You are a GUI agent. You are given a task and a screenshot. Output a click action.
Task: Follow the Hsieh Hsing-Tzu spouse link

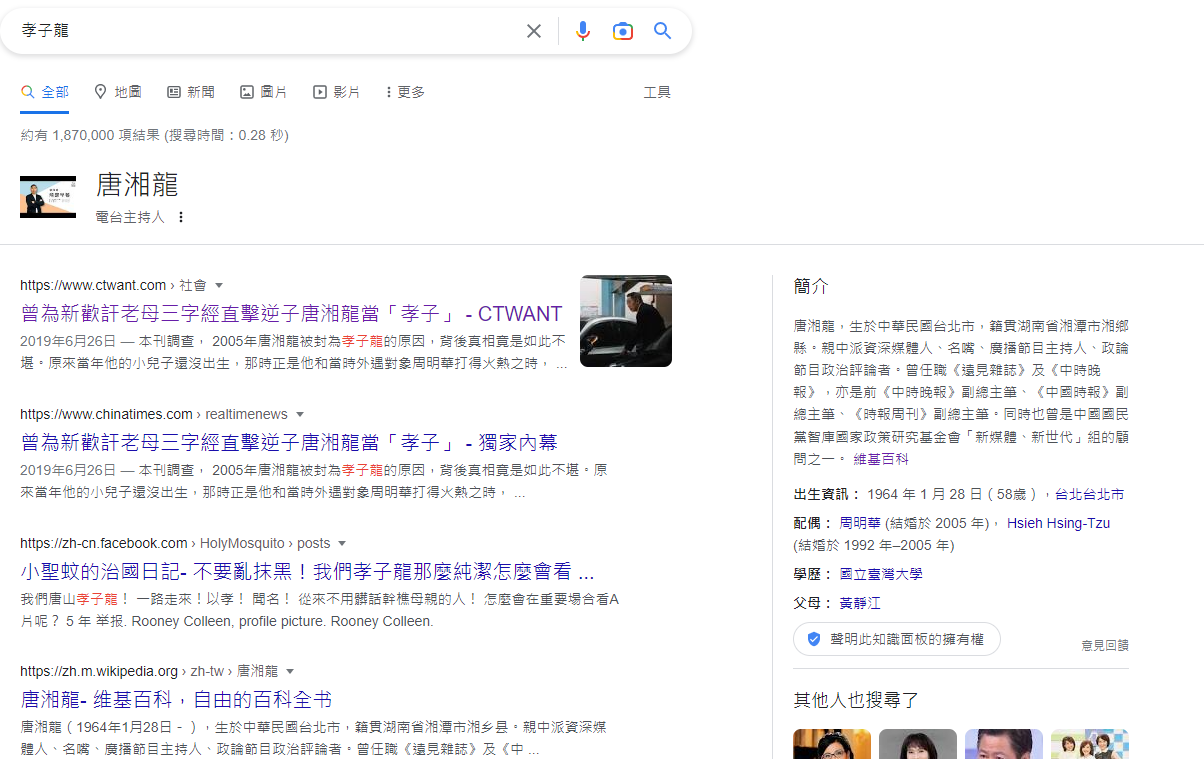1058,523
